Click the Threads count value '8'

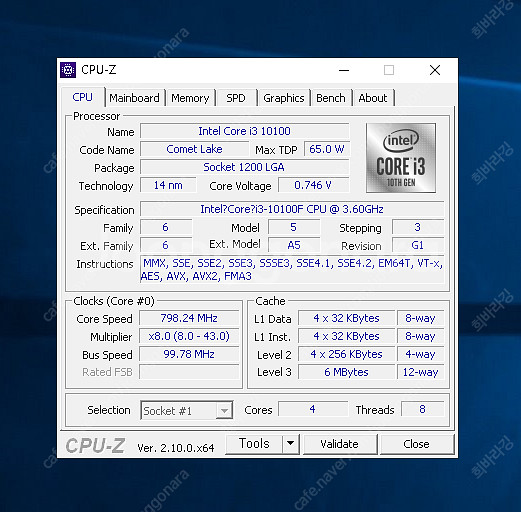[423, 409]
